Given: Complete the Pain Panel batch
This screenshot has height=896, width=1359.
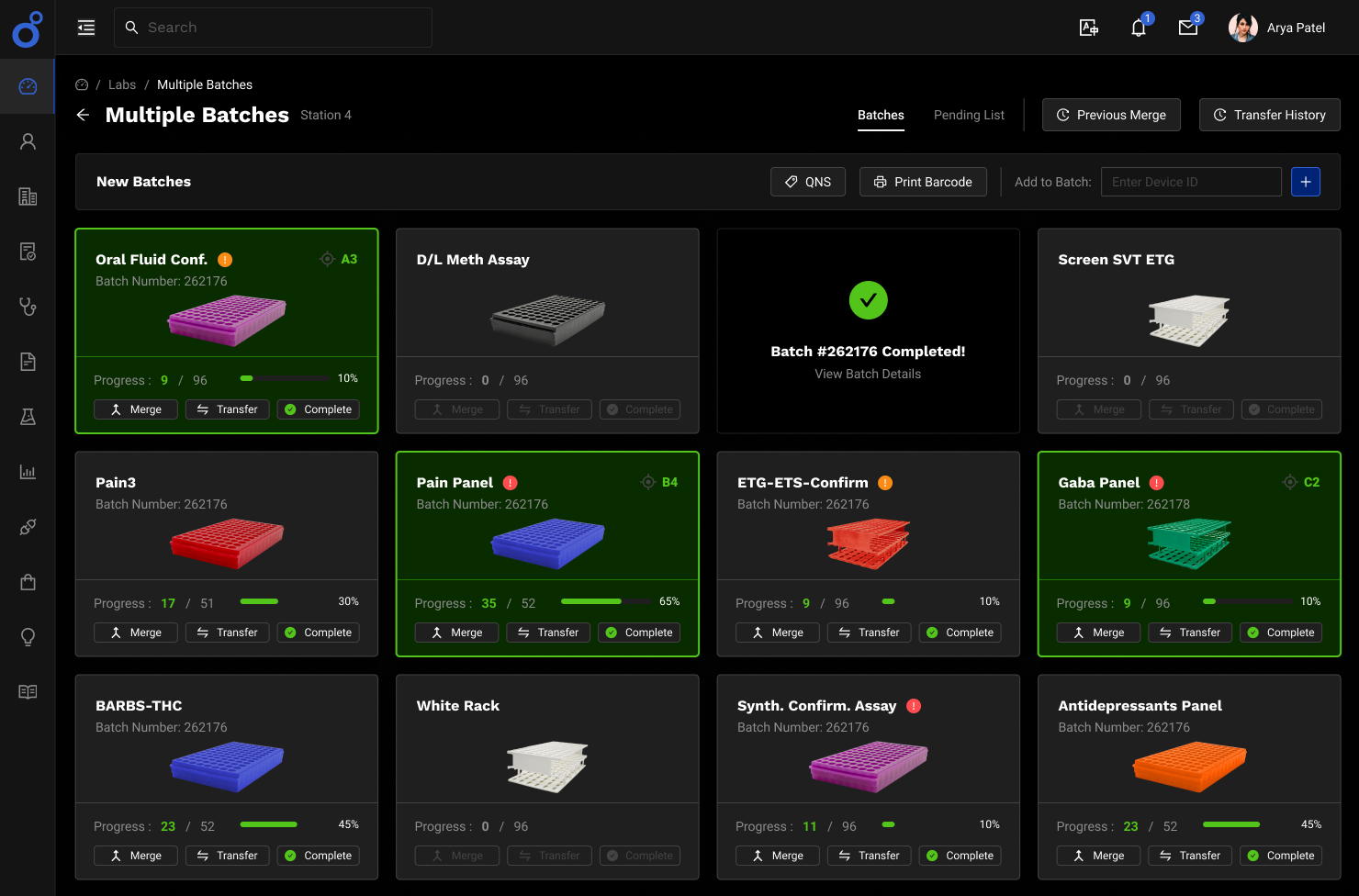Looking at the screenshot, I should tap(639, 633).
